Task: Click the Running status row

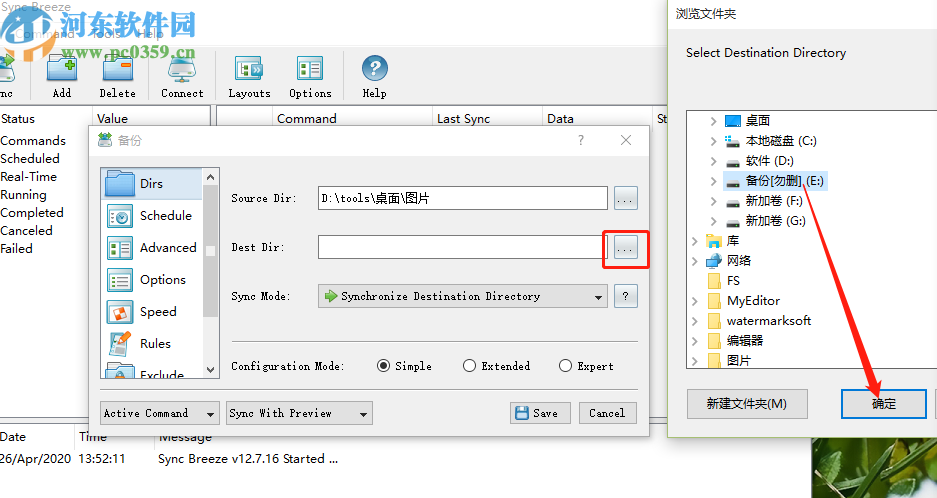Action: 23,195
